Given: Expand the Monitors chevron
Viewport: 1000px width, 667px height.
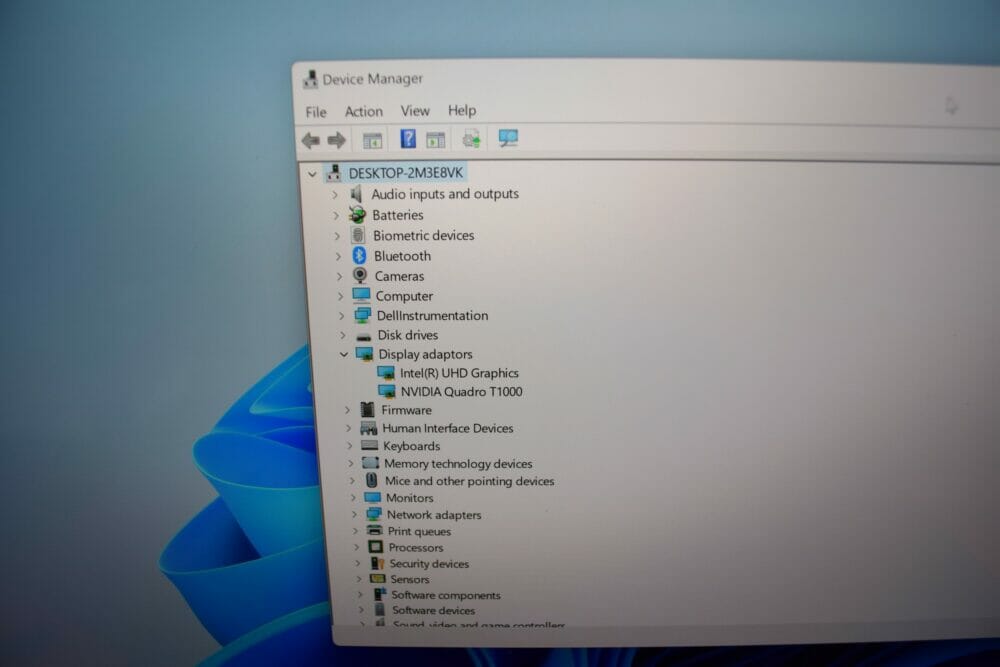Looking at the screenshot, I should (353, 497).
